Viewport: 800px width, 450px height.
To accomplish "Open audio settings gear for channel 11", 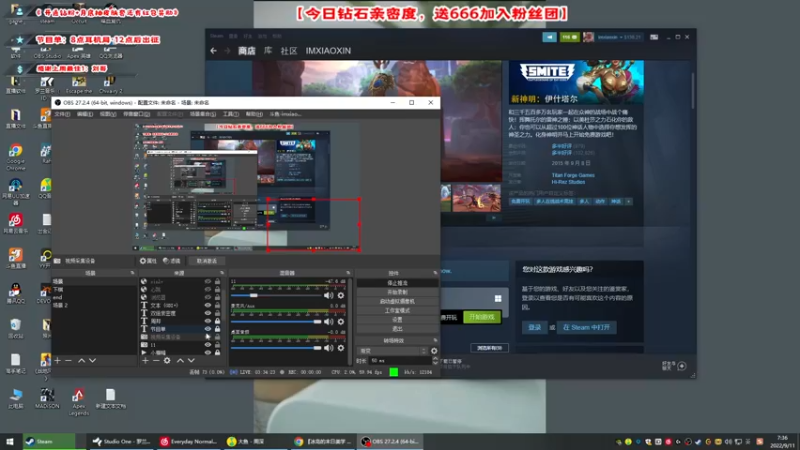I will 341,295.
